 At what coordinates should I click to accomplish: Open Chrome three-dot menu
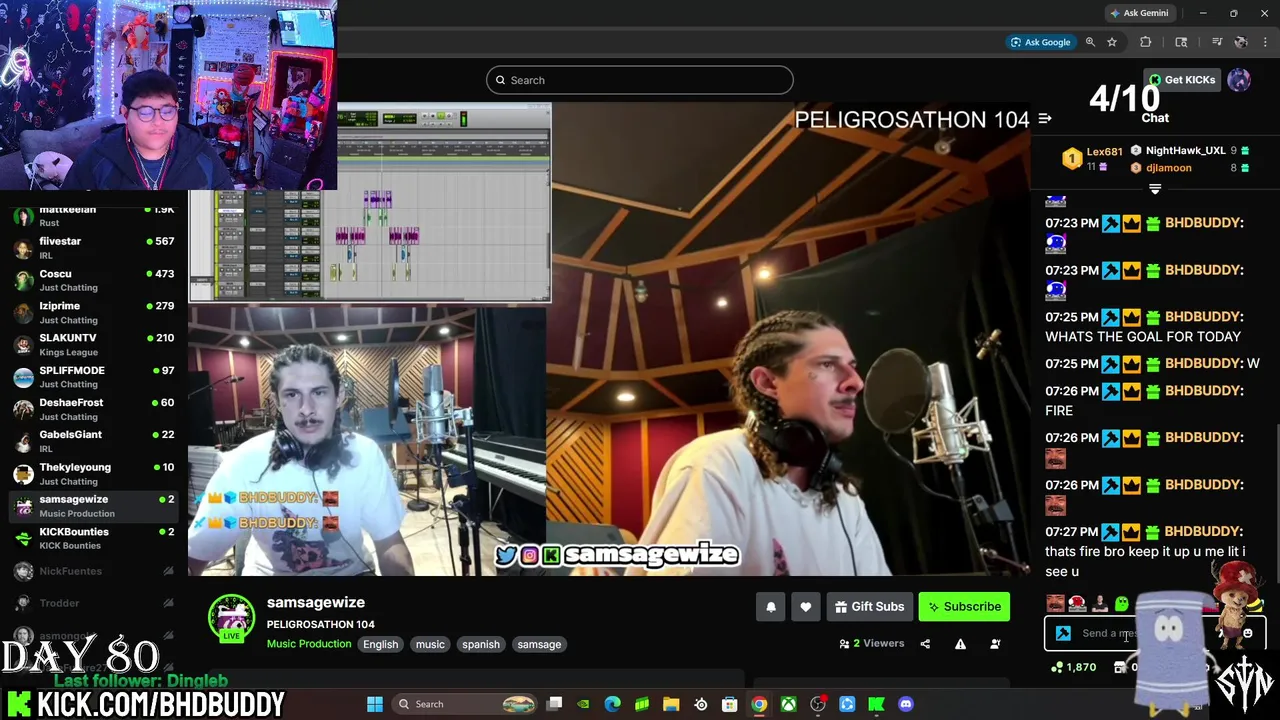click(1266, 42)
